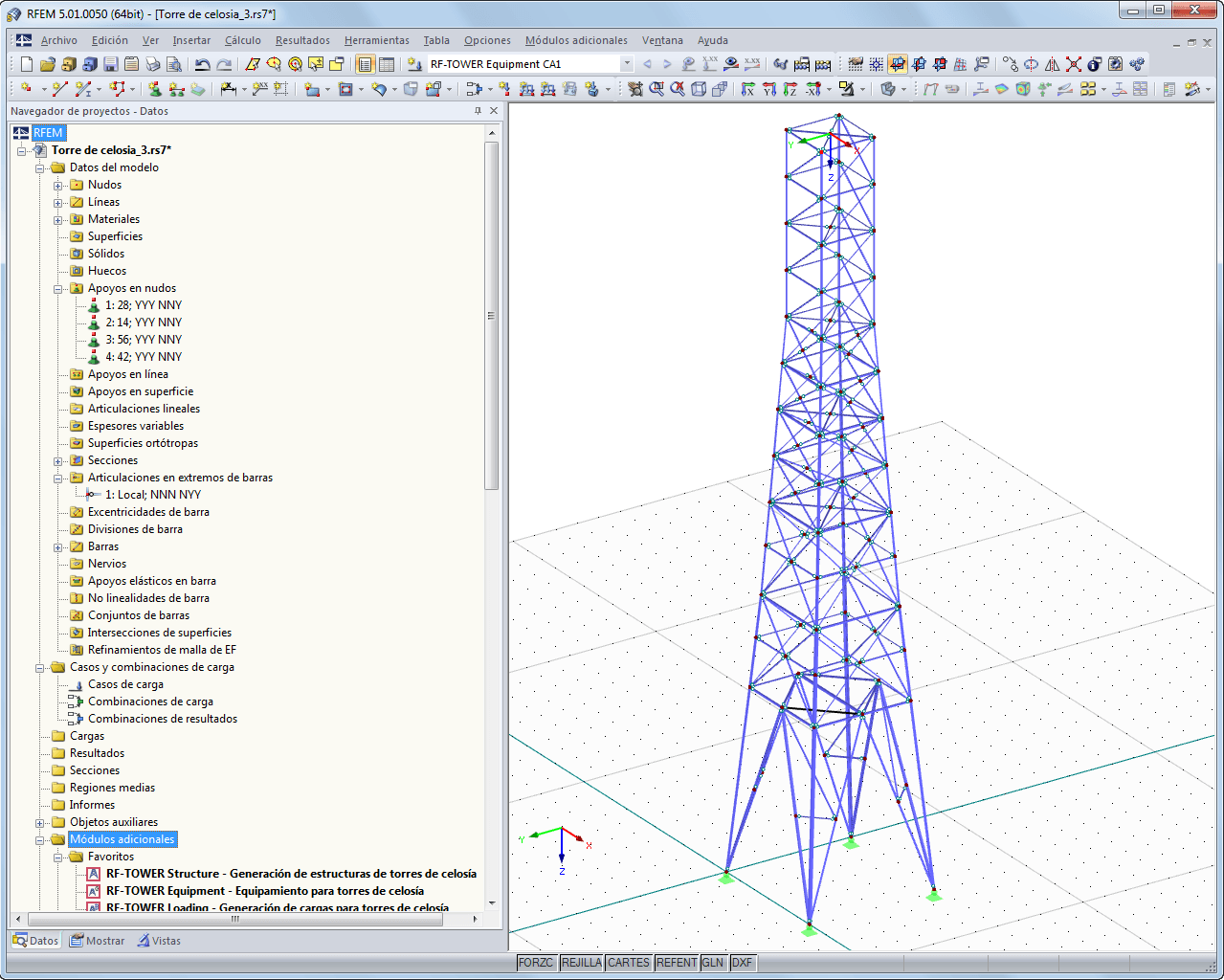Collapse the Apoyos en nudos branch

pos(57,288)
